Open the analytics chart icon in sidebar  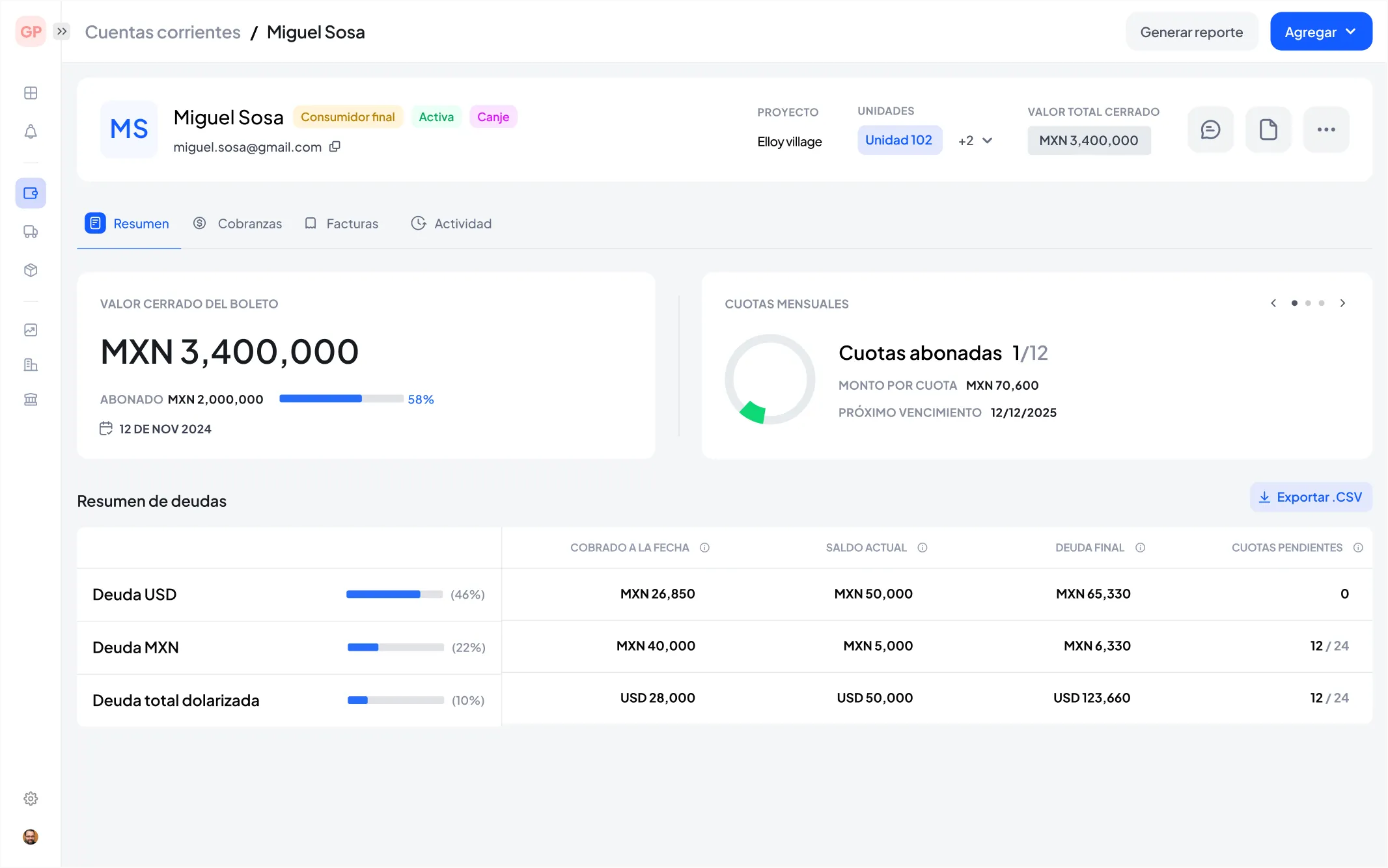tap(30, 330)
